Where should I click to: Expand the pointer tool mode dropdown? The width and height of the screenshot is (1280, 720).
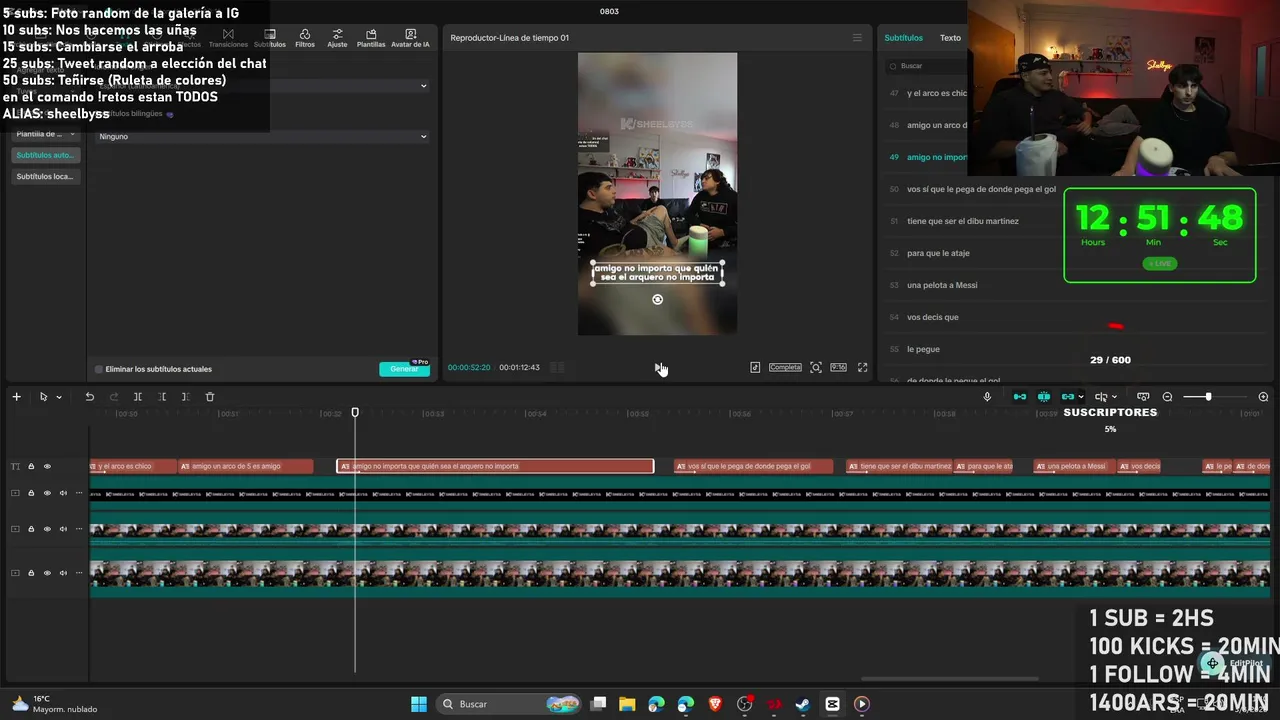[x=59, y=397]
